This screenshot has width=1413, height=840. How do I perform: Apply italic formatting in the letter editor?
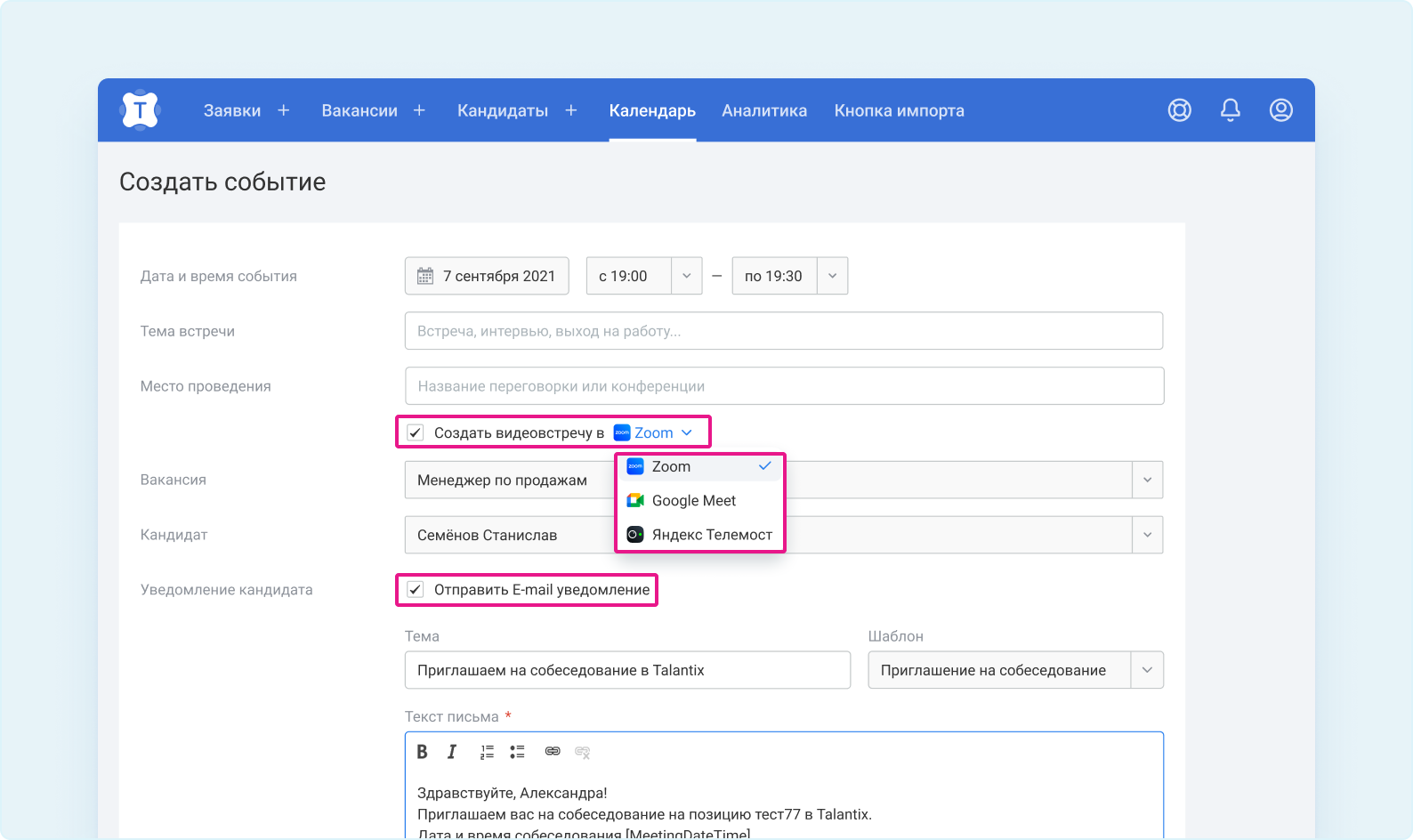[x=452, y=752]
